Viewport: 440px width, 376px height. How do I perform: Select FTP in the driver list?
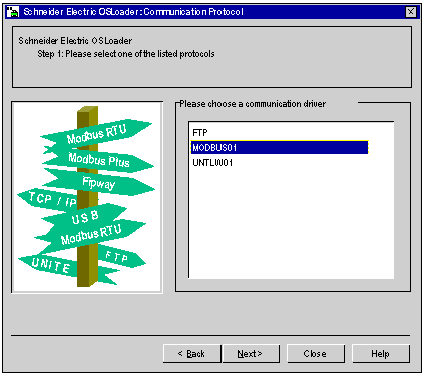pyautogui.click(x=279, y=133)
